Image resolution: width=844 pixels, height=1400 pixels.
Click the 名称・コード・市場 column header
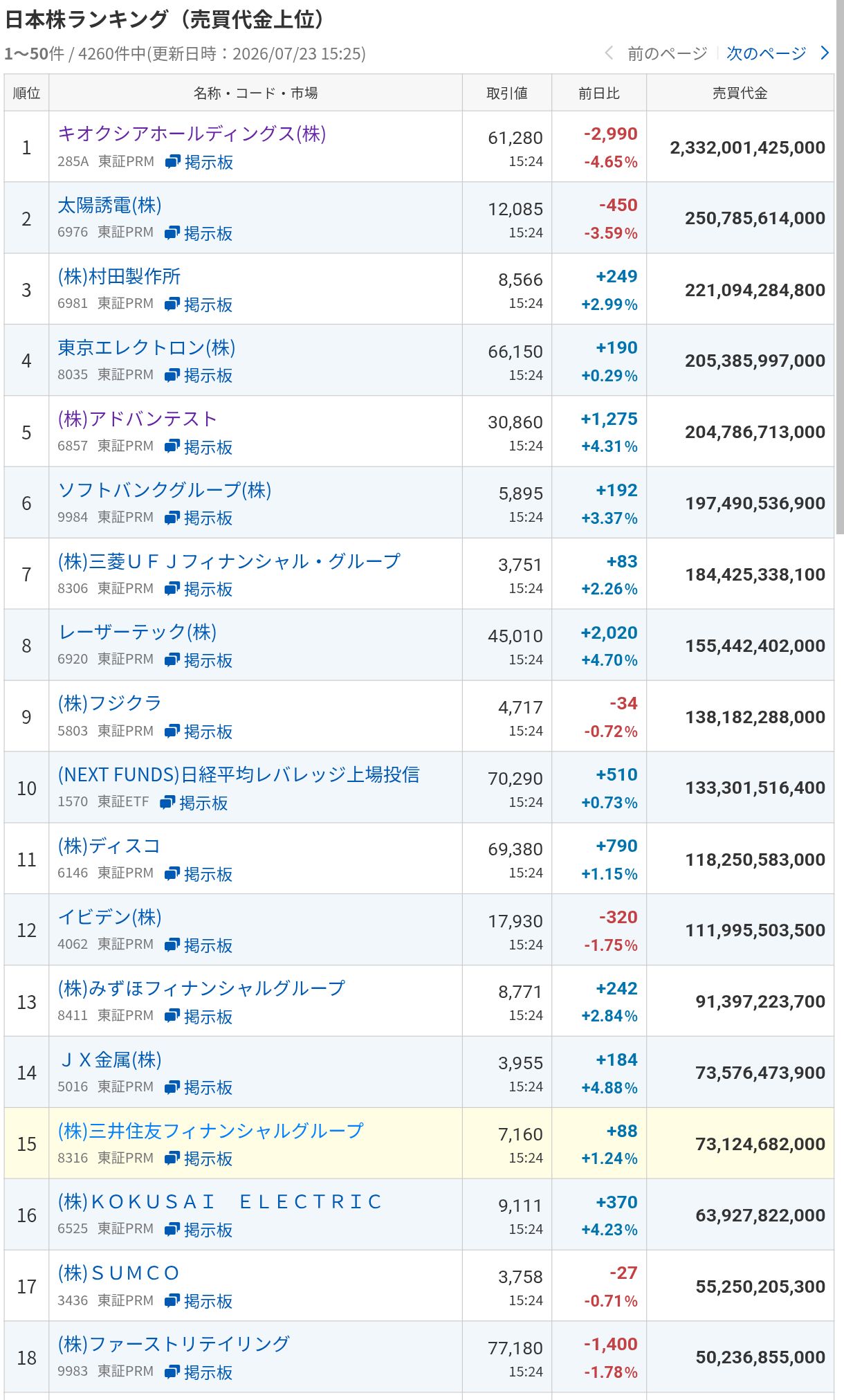coord(255,93)
